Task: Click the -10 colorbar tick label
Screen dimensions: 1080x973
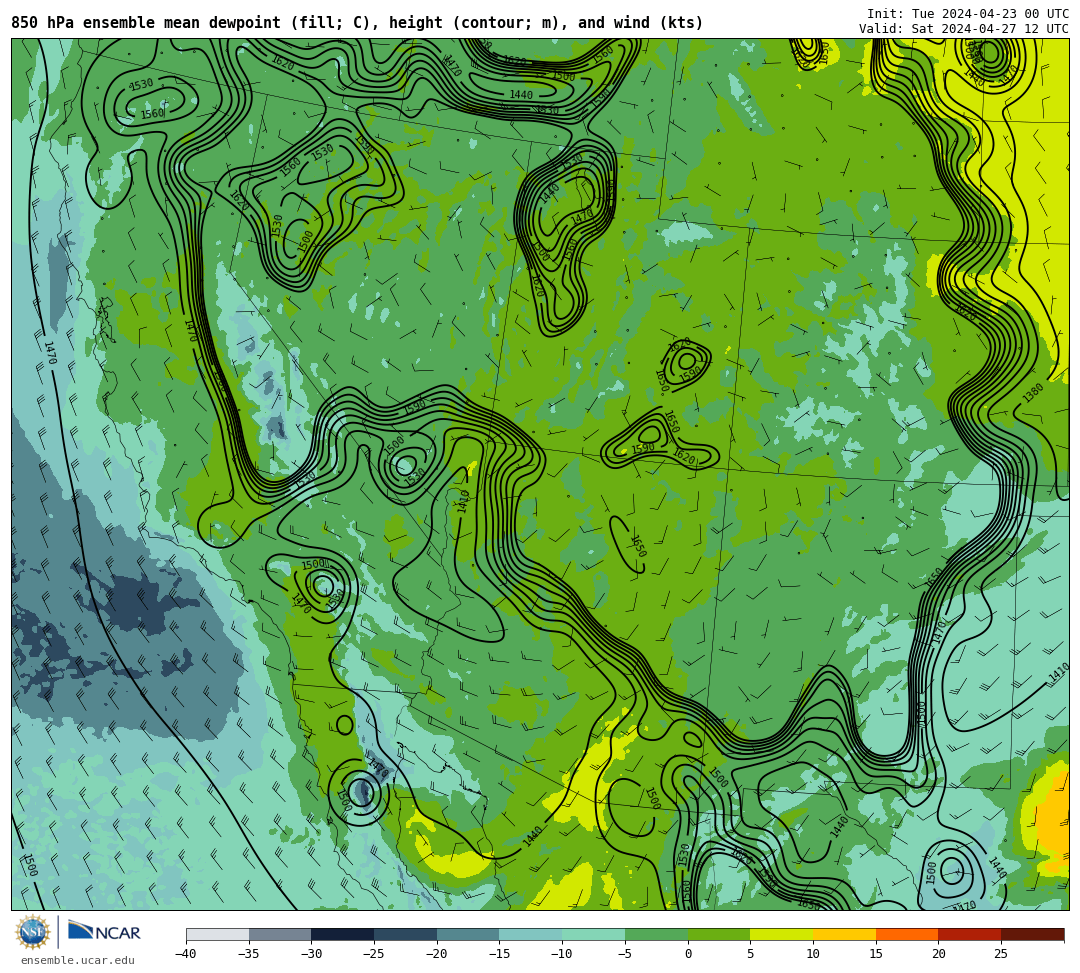Action: click(x=562, y=954)
